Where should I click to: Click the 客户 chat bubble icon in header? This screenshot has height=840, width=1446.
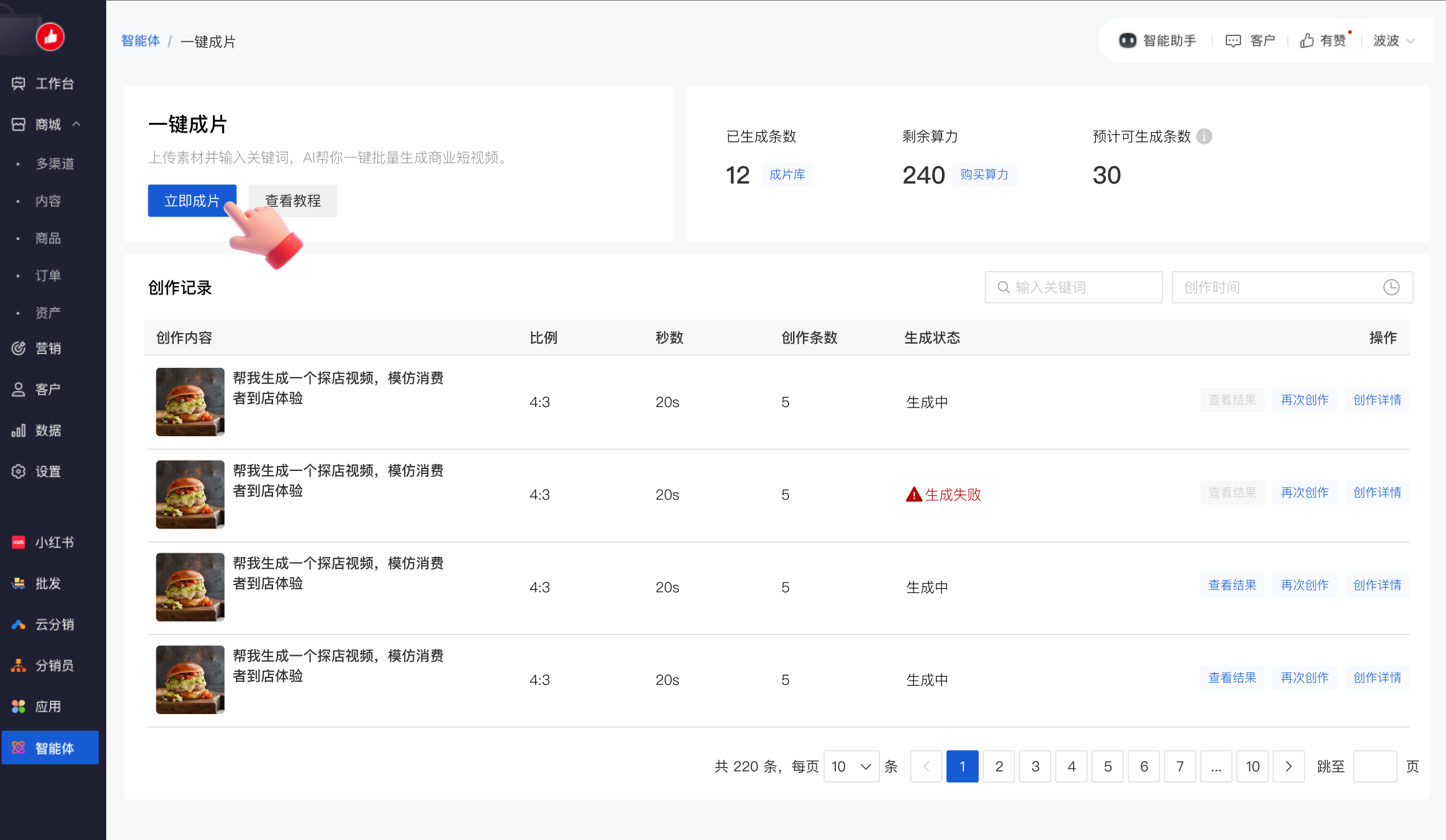(x=1233, y=41)
